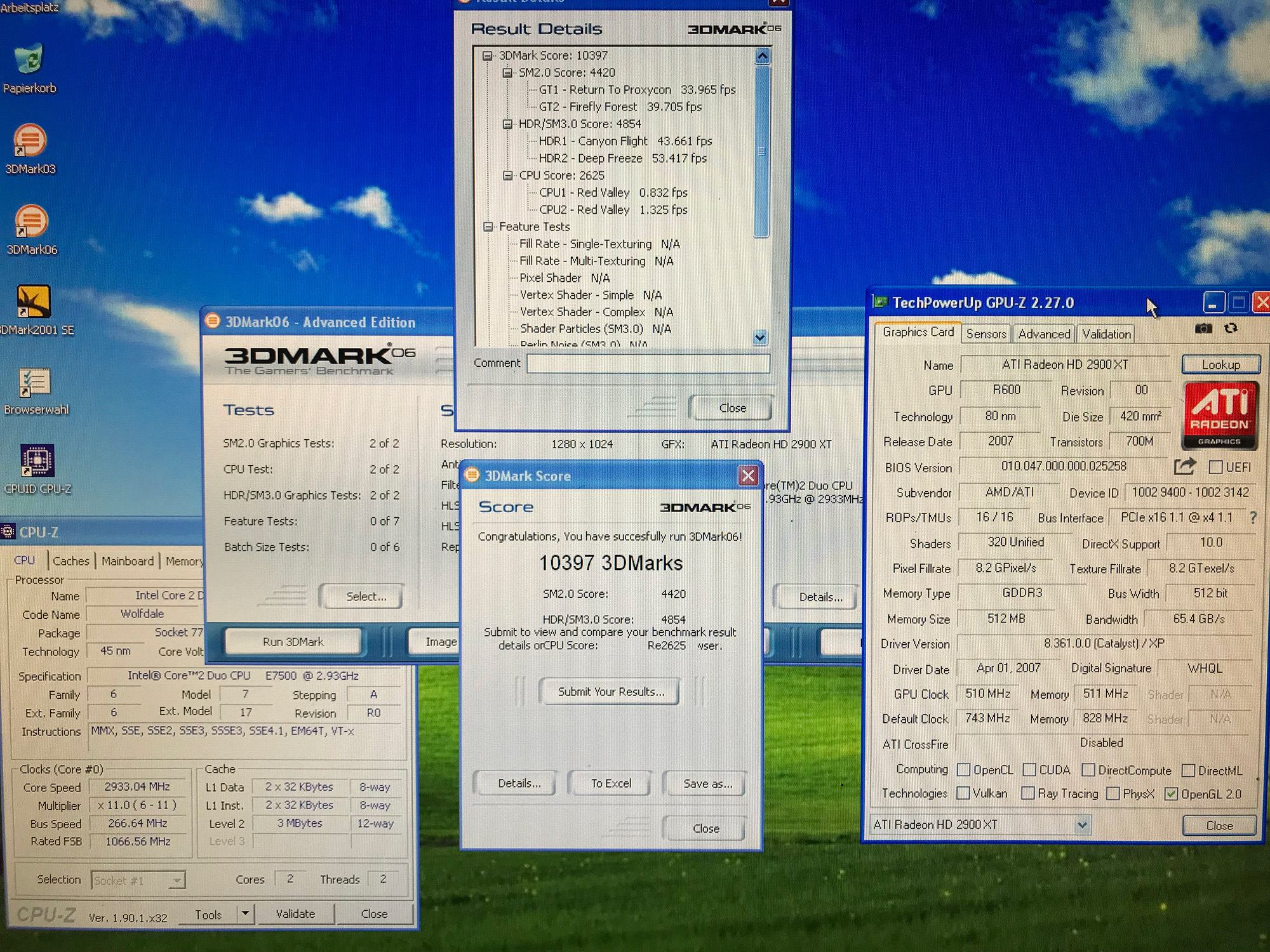Click the GPU-Z Close button

click(x=1219, y=825)
